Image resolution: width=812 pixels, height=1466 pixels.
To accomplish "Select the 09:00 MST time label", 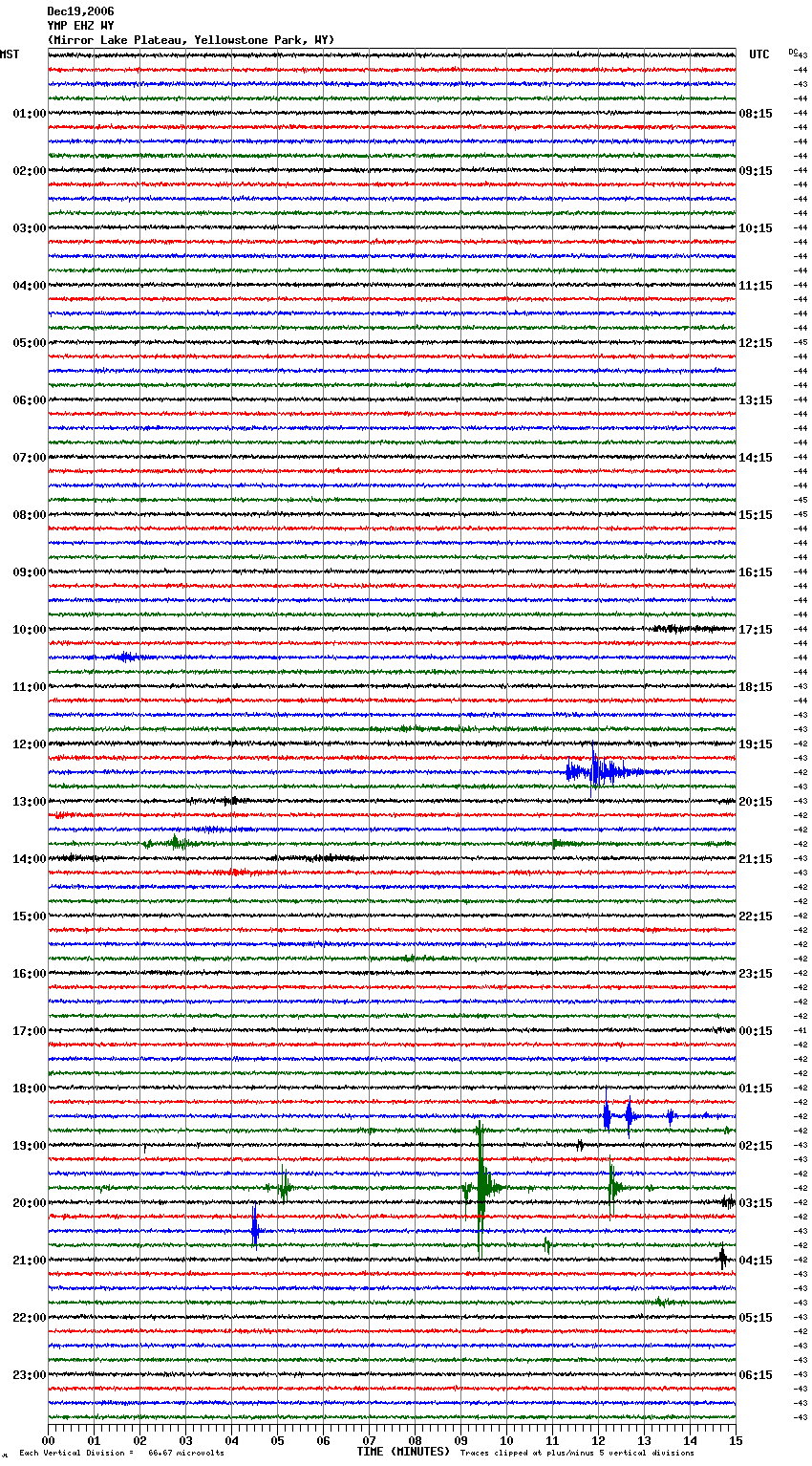I will pos(30,572).
